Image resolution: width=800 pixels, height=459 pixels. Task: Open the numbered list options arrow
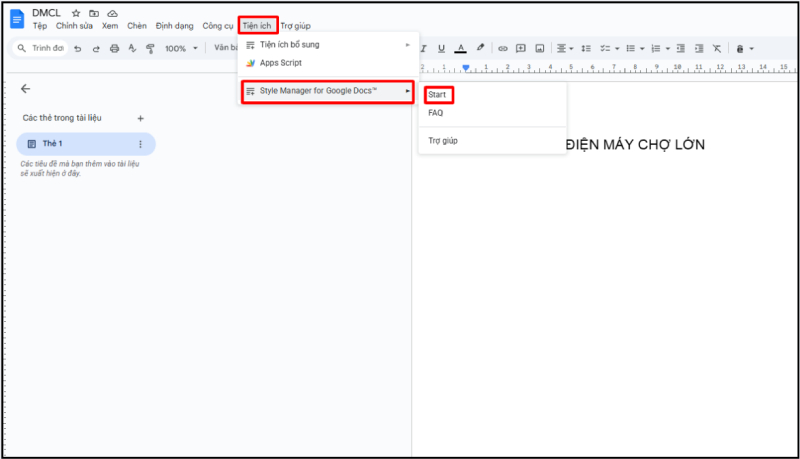pos(668,49)
